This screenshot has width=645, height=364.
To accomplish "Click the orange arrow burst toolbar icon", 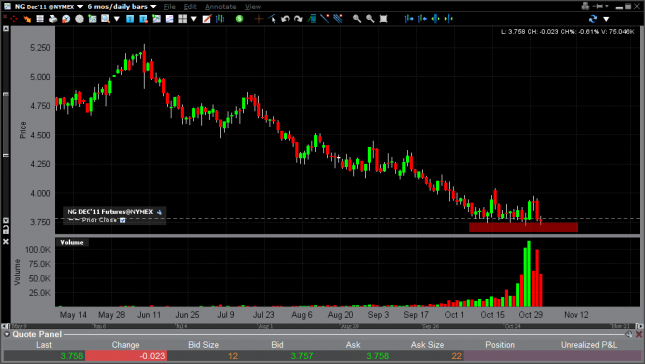I will (x=27, y=19).
